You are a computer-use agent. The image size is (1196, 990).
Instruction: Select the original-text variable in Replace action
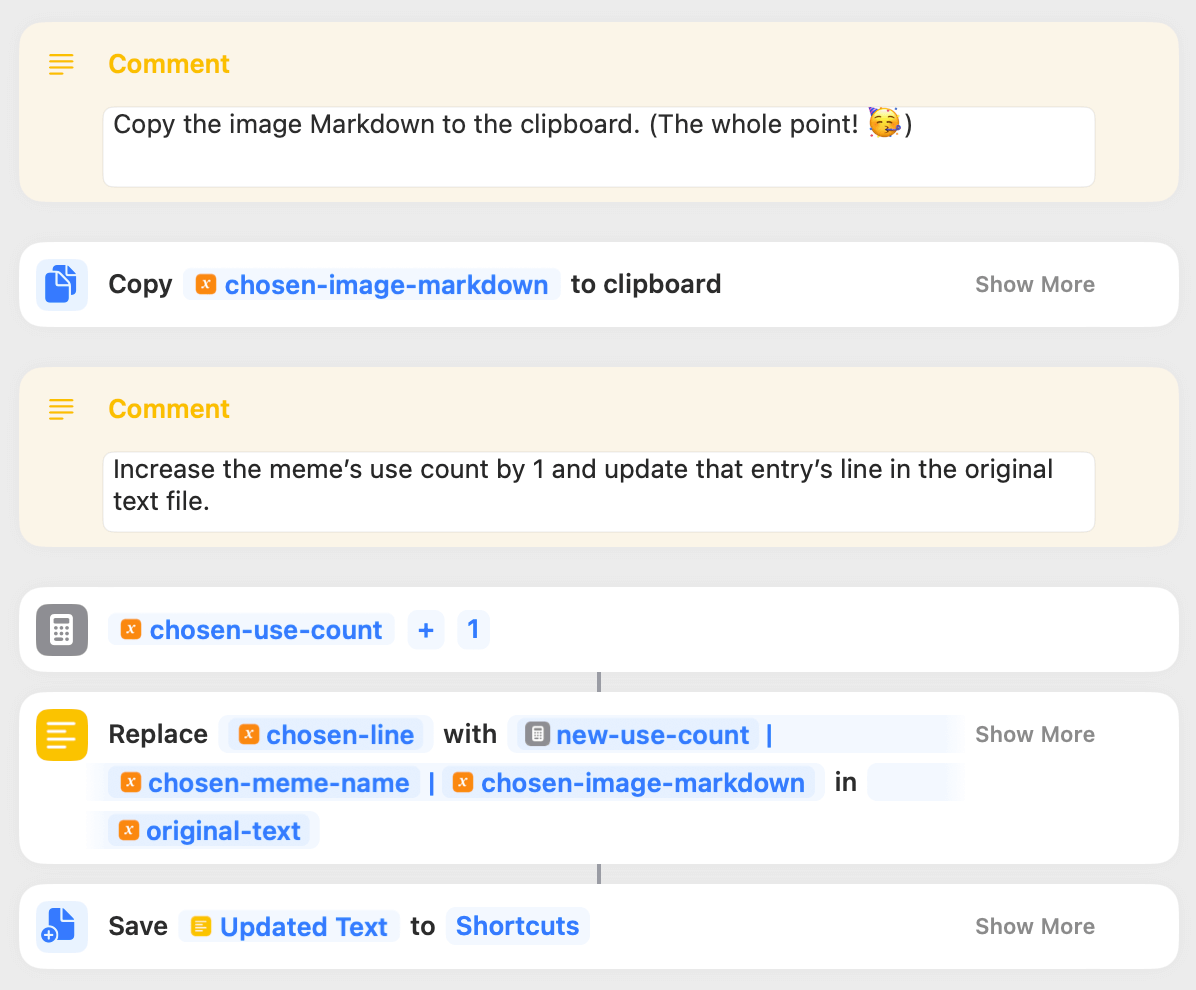(x=214, y=831)
